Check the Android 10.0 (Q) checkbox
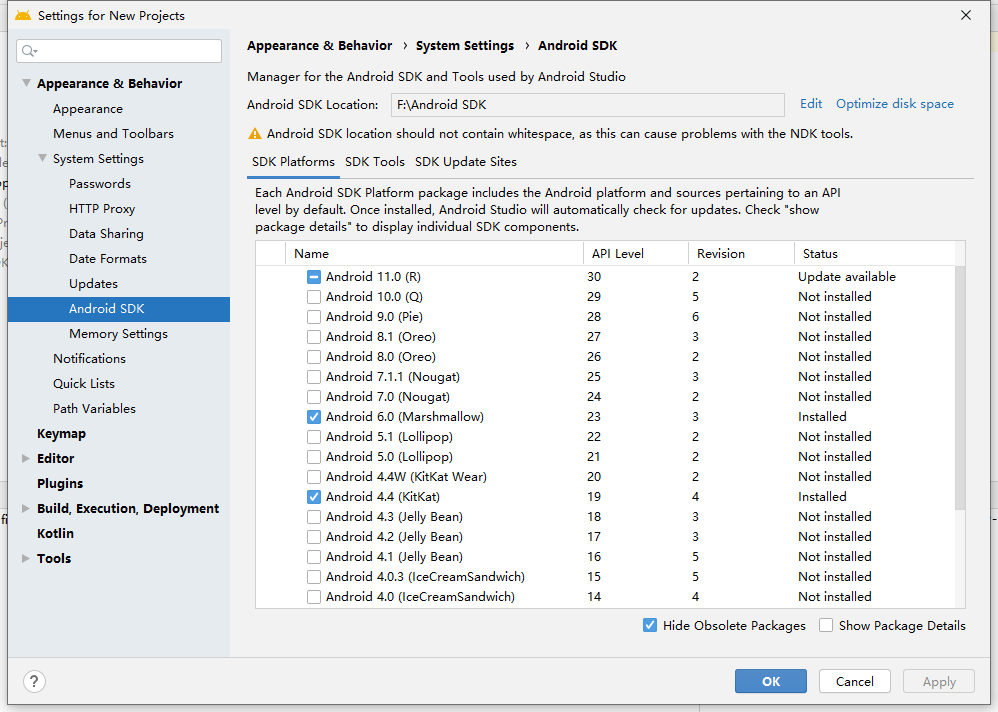Image resolution: width=998 pixels, height=712 pixels. 315,296
